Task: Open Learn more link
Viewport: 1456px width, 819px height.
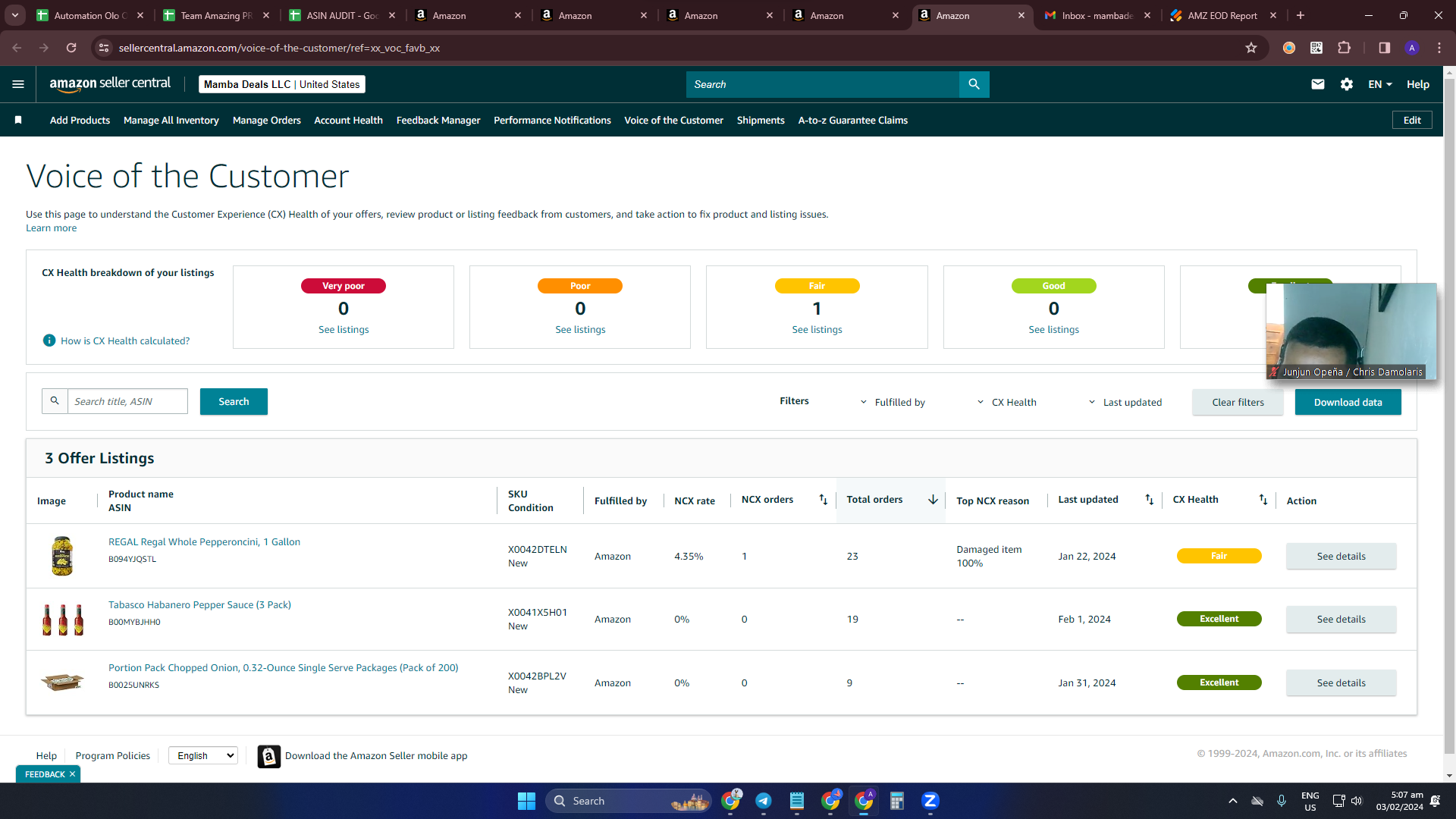Action: pyautogui.click(x=51, y=227)
